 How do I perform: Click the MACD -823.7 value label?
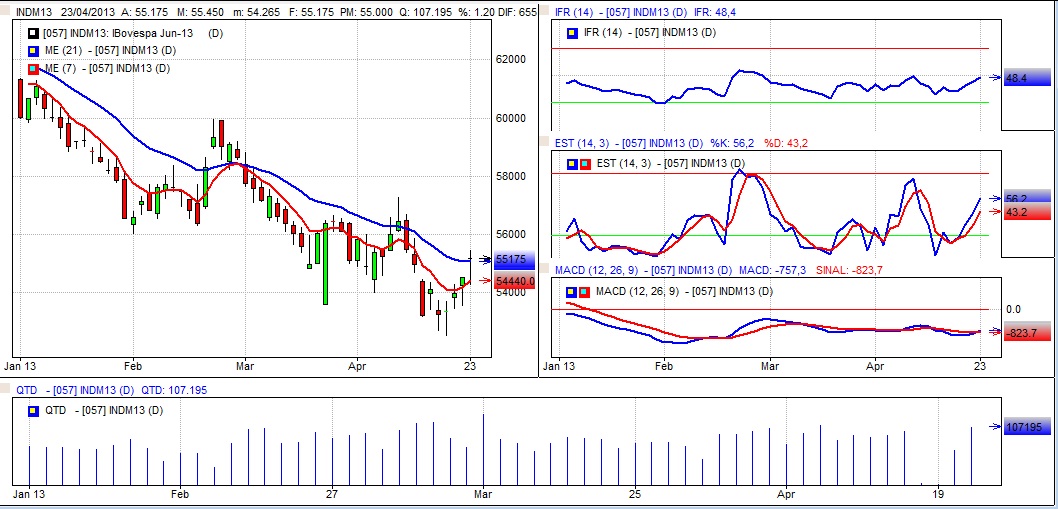pyautogui.click(x=1020, y=331)
